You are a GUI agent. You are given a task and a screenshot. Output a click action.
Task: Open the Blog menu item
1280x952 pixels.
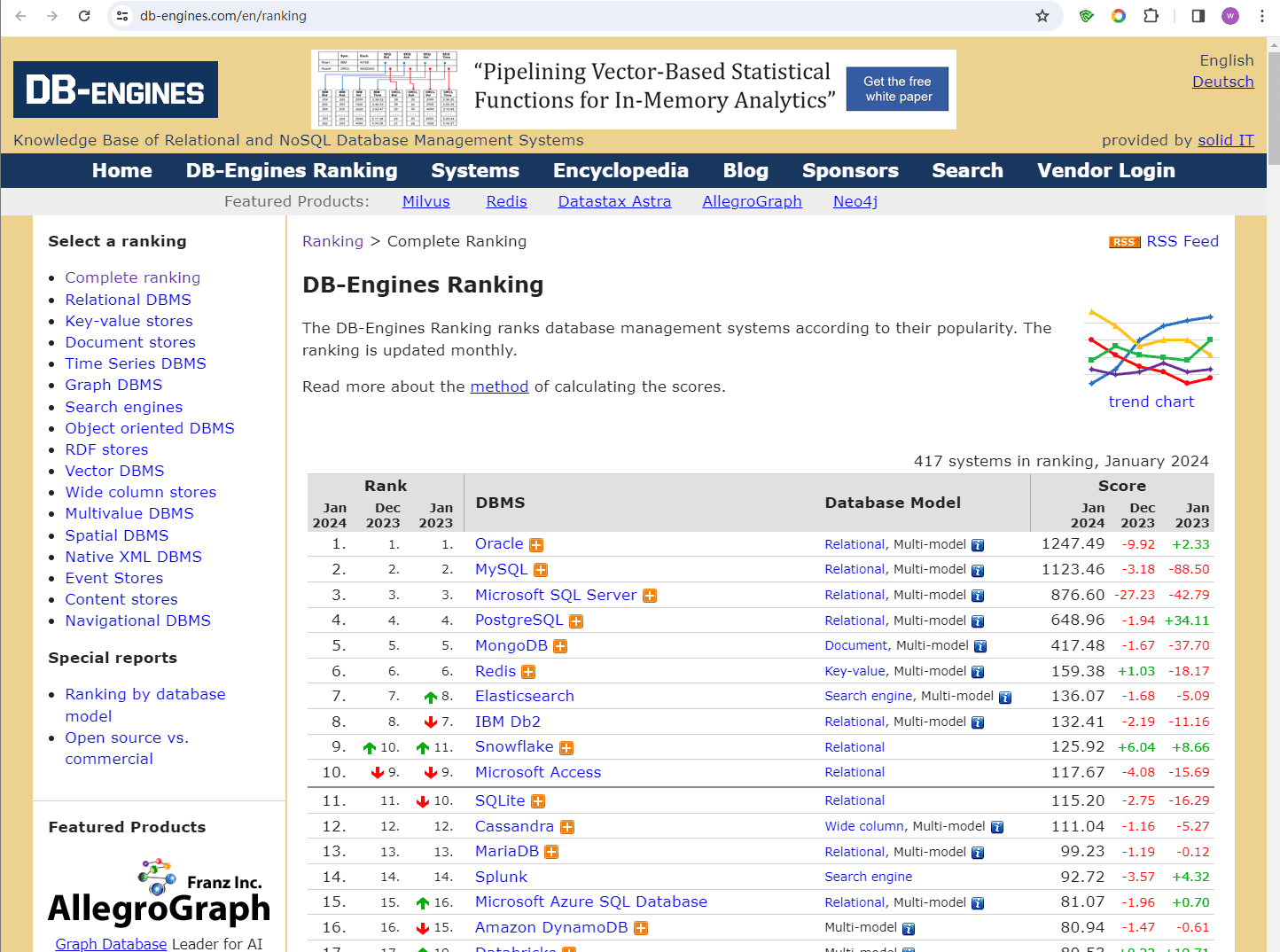745,170
